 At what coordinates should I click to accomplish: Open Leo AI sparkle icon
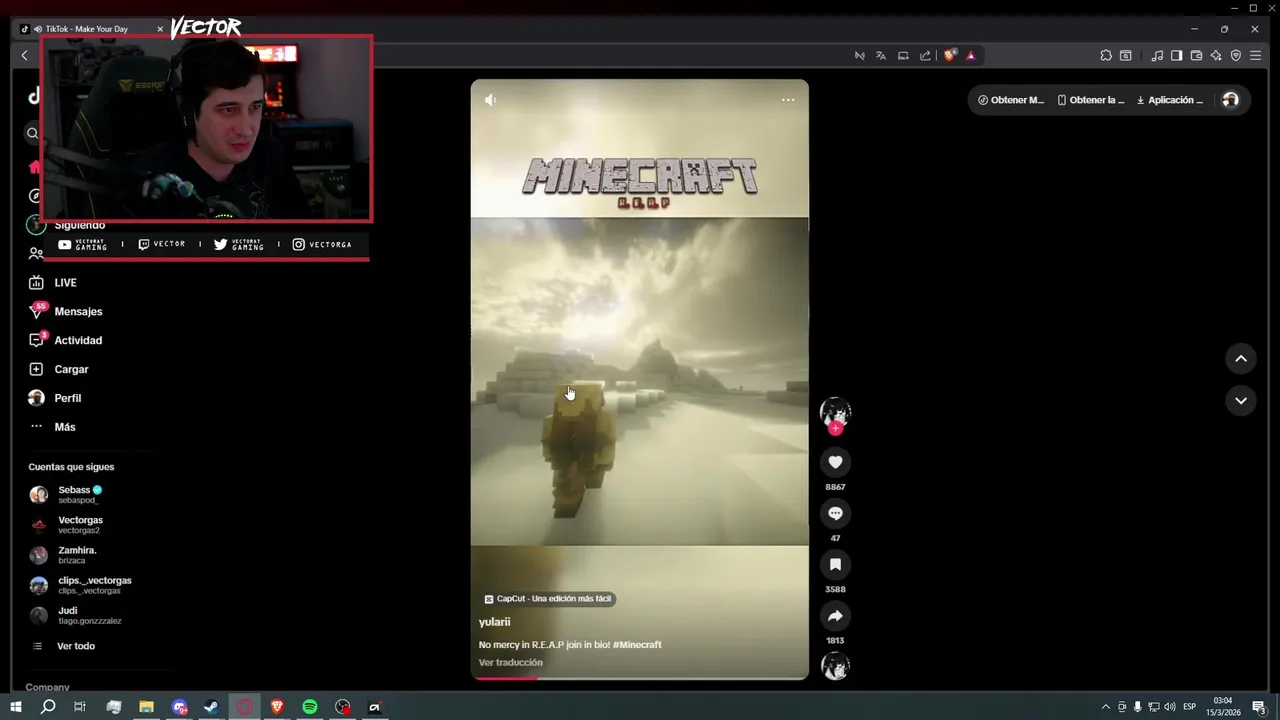click(1216, 56)
